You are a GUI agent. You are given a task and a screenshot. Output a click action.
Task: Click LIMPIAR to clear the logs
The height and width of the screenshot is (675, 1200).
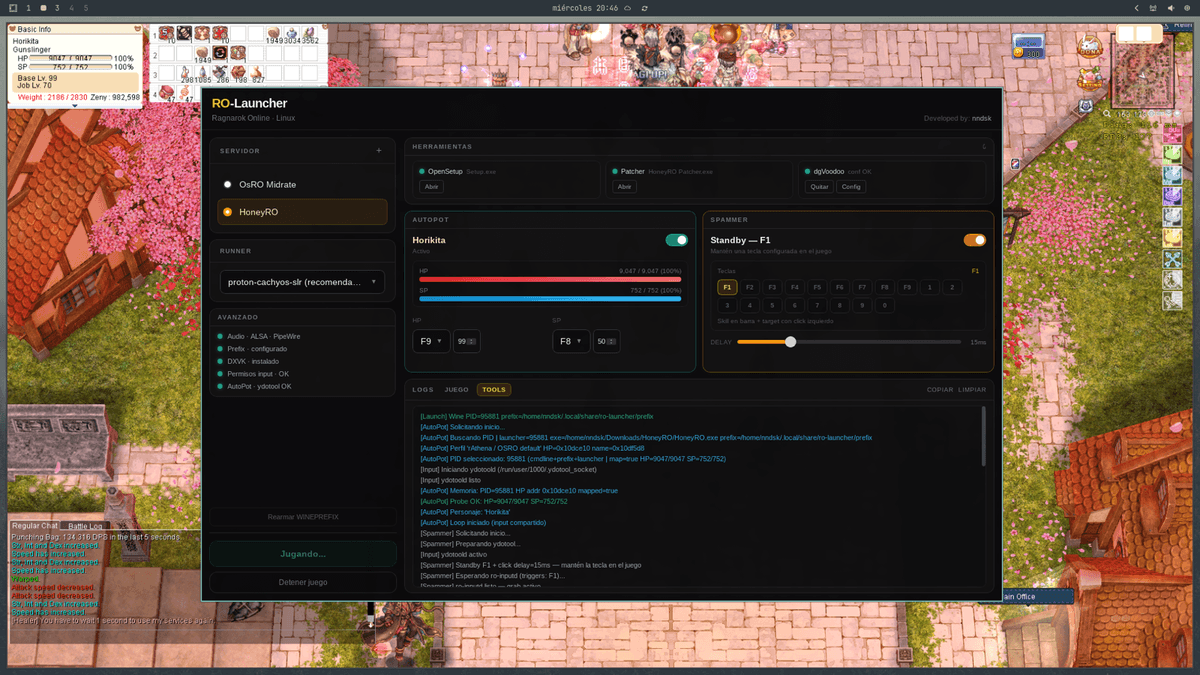pos(972,389)
